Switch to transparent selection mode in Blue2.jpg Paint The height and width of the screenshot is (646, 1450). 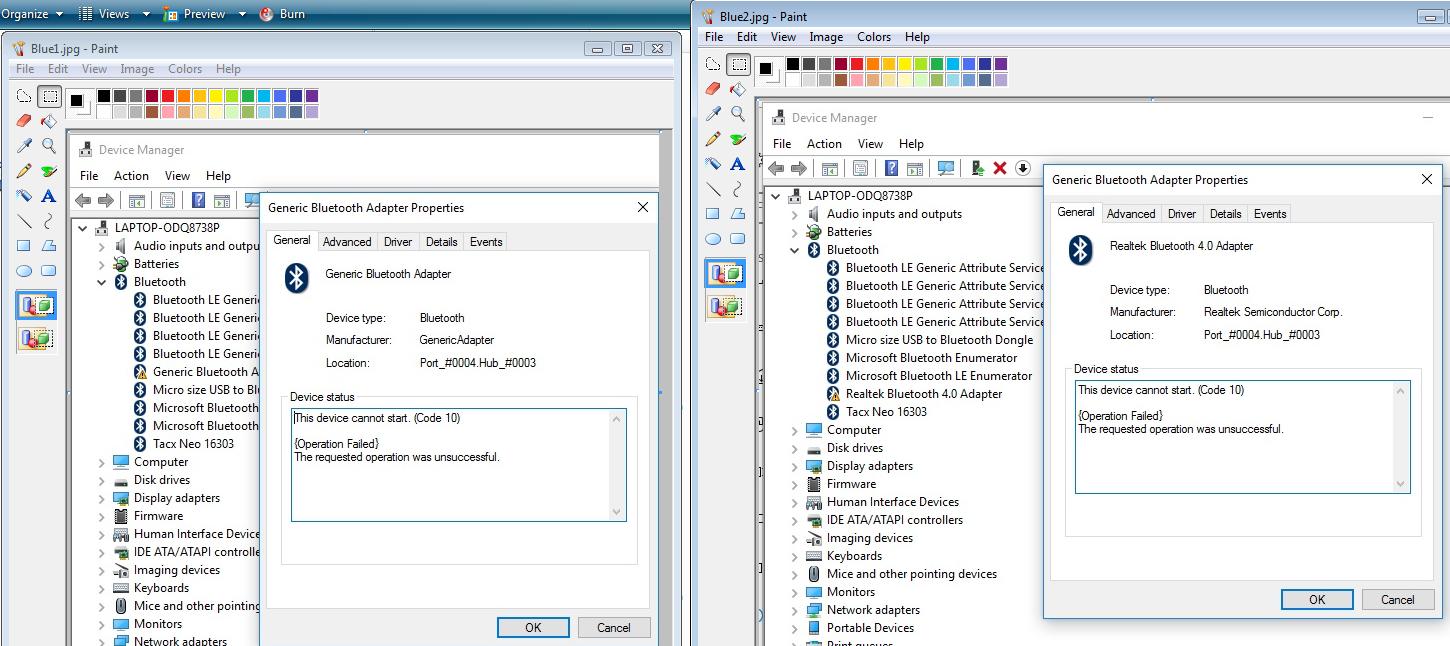[x=725, y=305]
